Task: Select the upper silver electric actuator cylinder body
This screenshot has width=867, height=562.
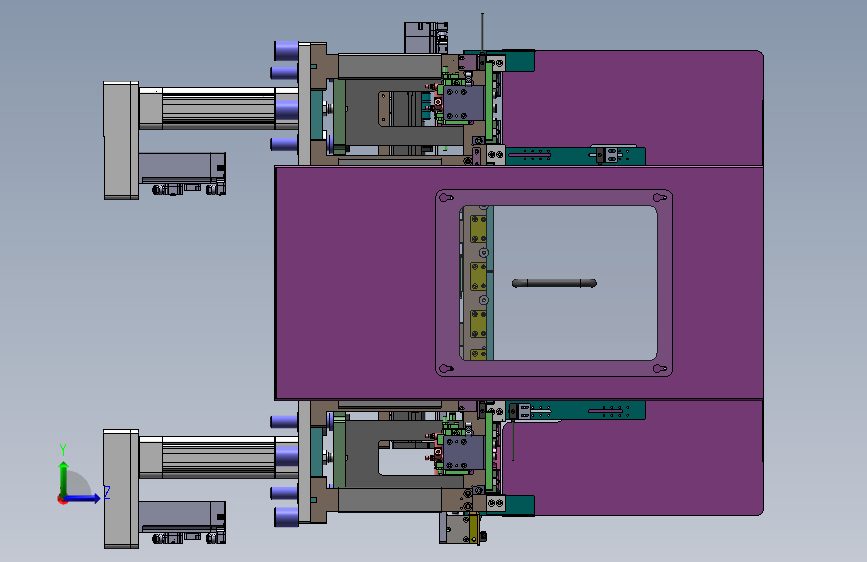Action: click(x=218, y=107)
